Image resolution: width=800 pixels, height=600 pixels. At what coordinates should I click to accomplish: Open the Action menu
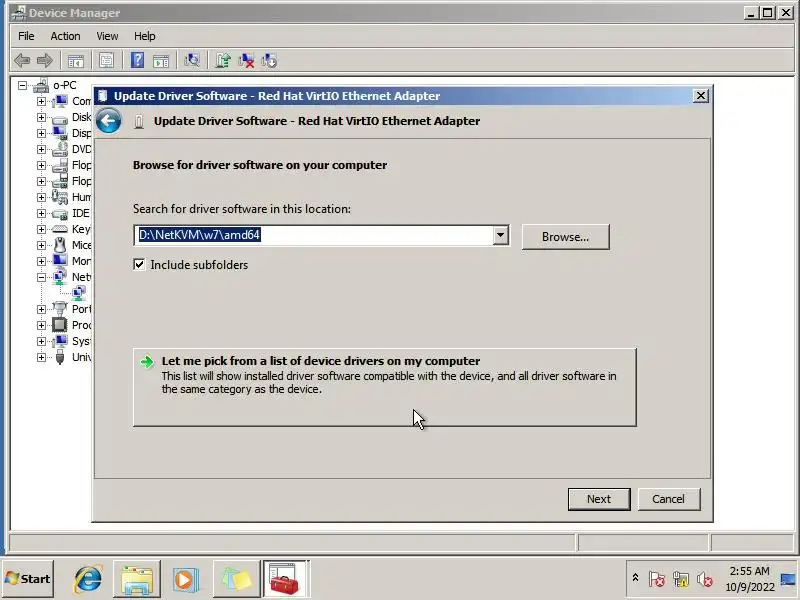coord(65,36)
